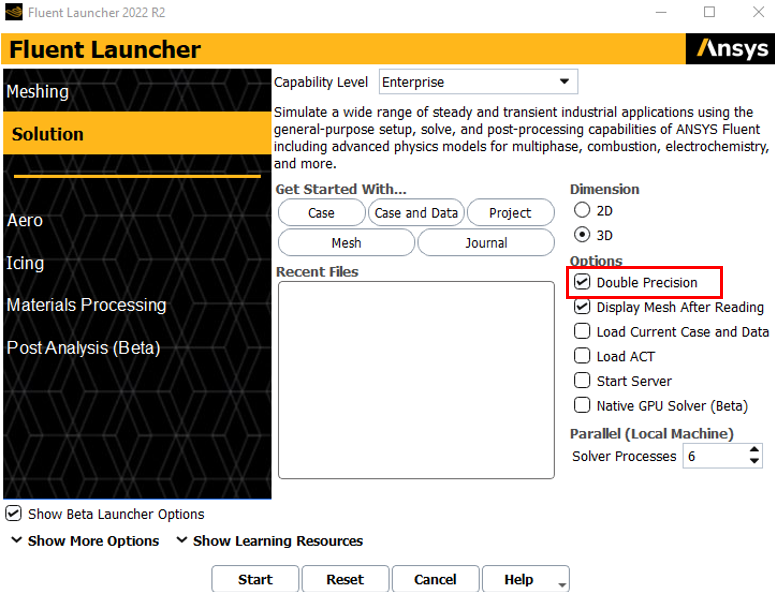Enable Native GPU Solver (Beta)
Viewport: 775px width, 592px height.
[x=582, y=405]
